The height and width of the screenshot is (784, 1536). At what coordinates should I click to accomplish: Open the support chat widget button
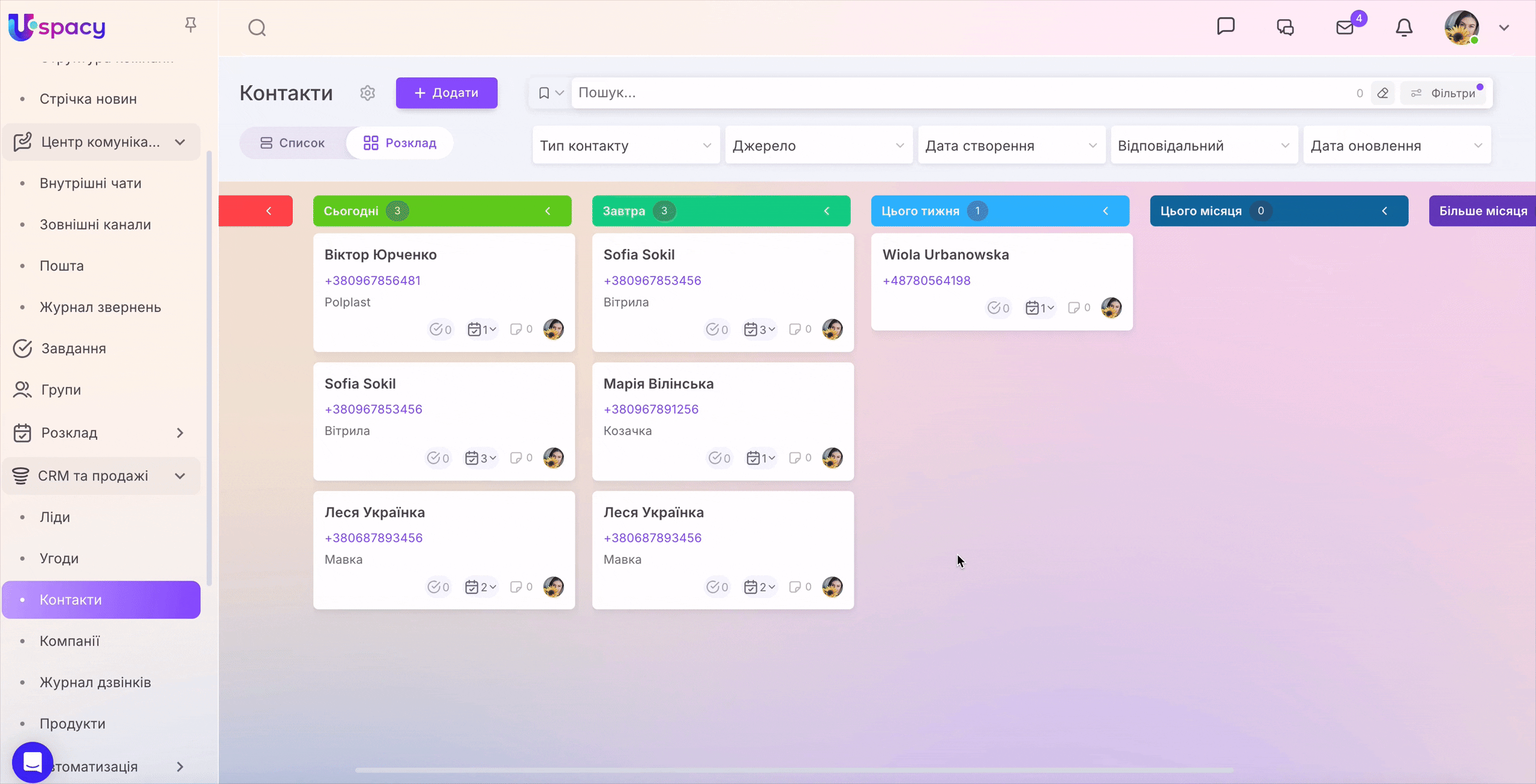tap(32, 762)
